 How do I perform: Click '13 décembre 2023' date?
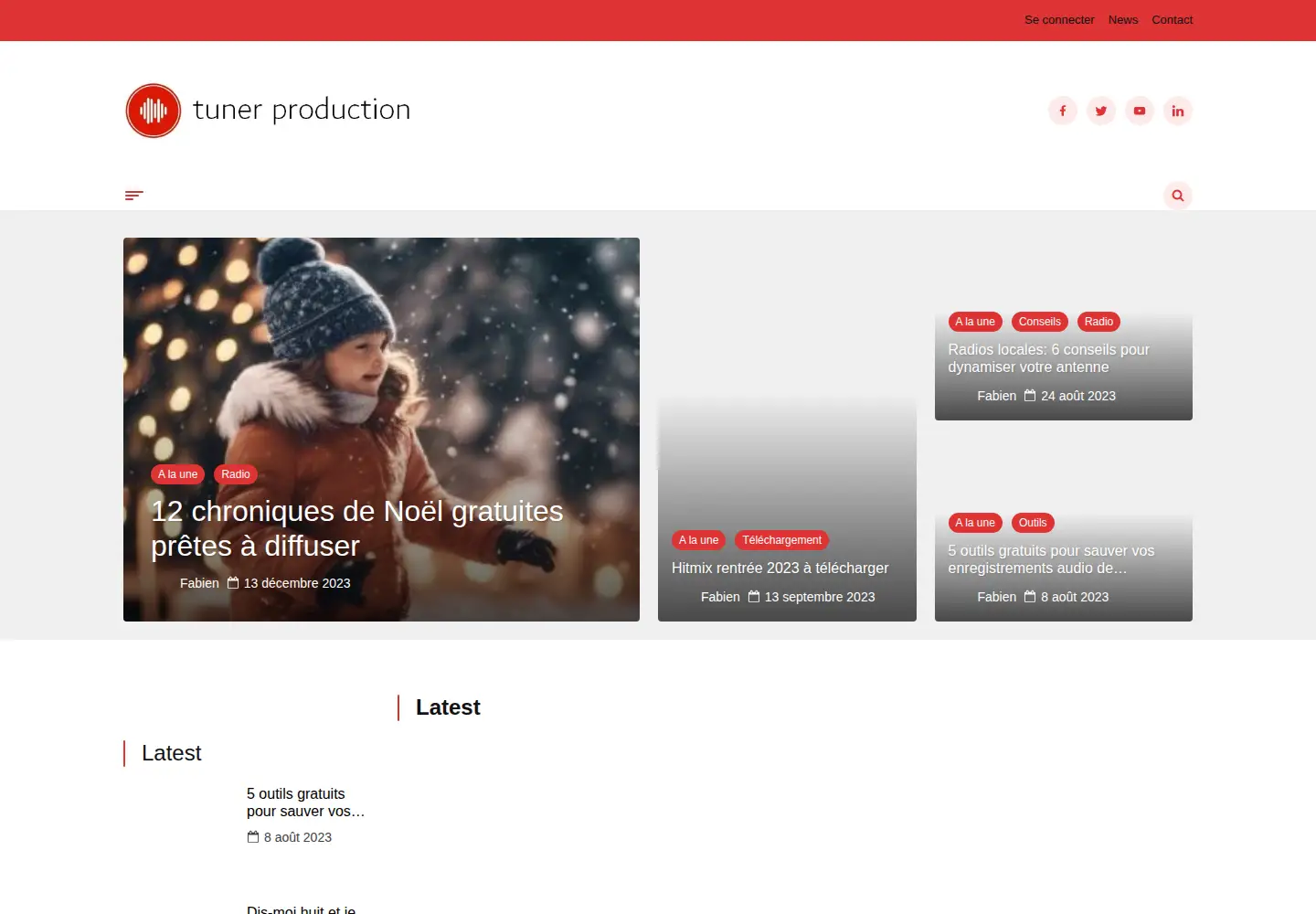coord(297,583)
